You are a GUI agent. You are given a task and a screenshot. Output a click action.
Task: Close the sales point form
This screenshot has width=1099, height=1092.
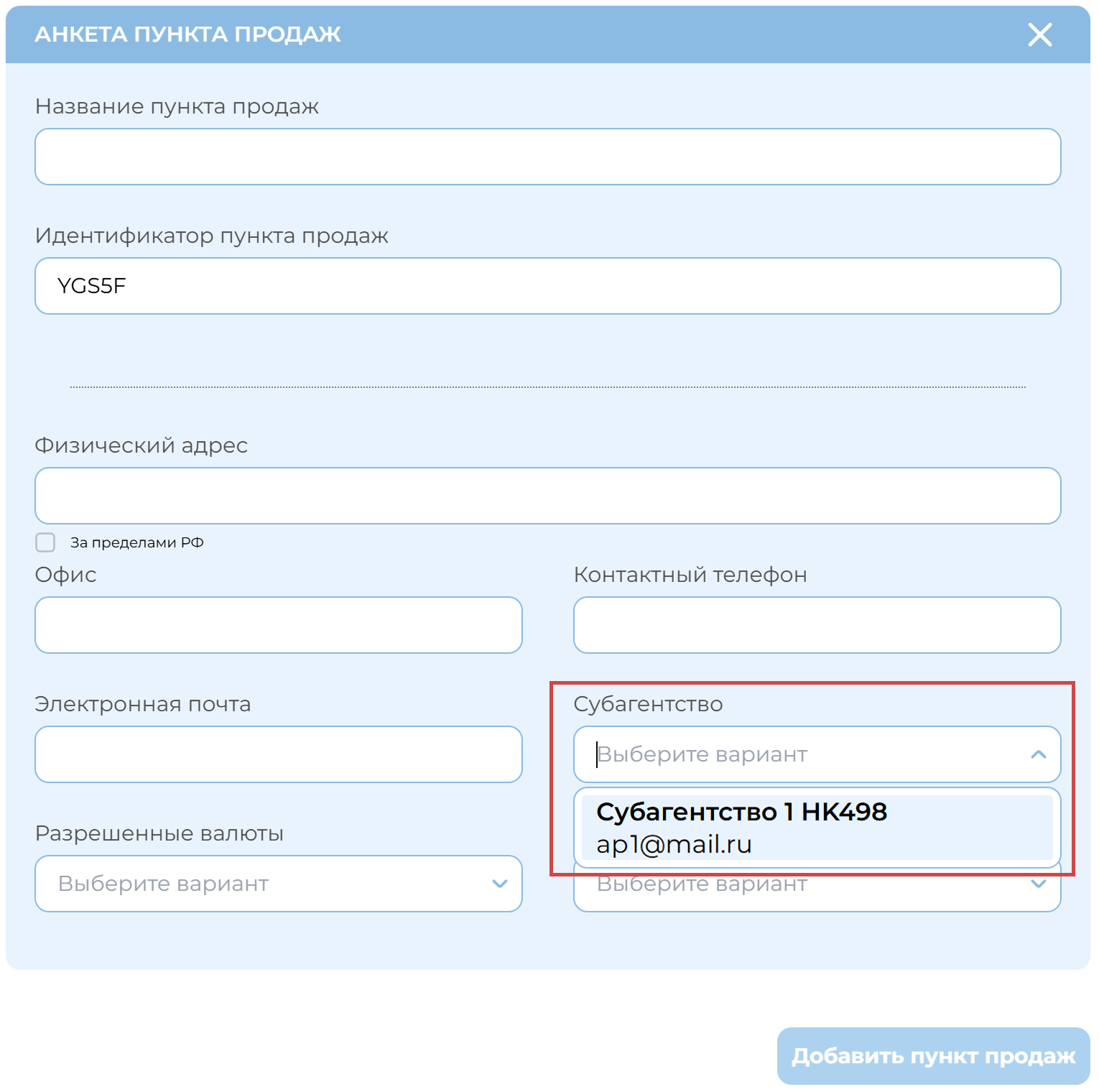(1039, 34)
